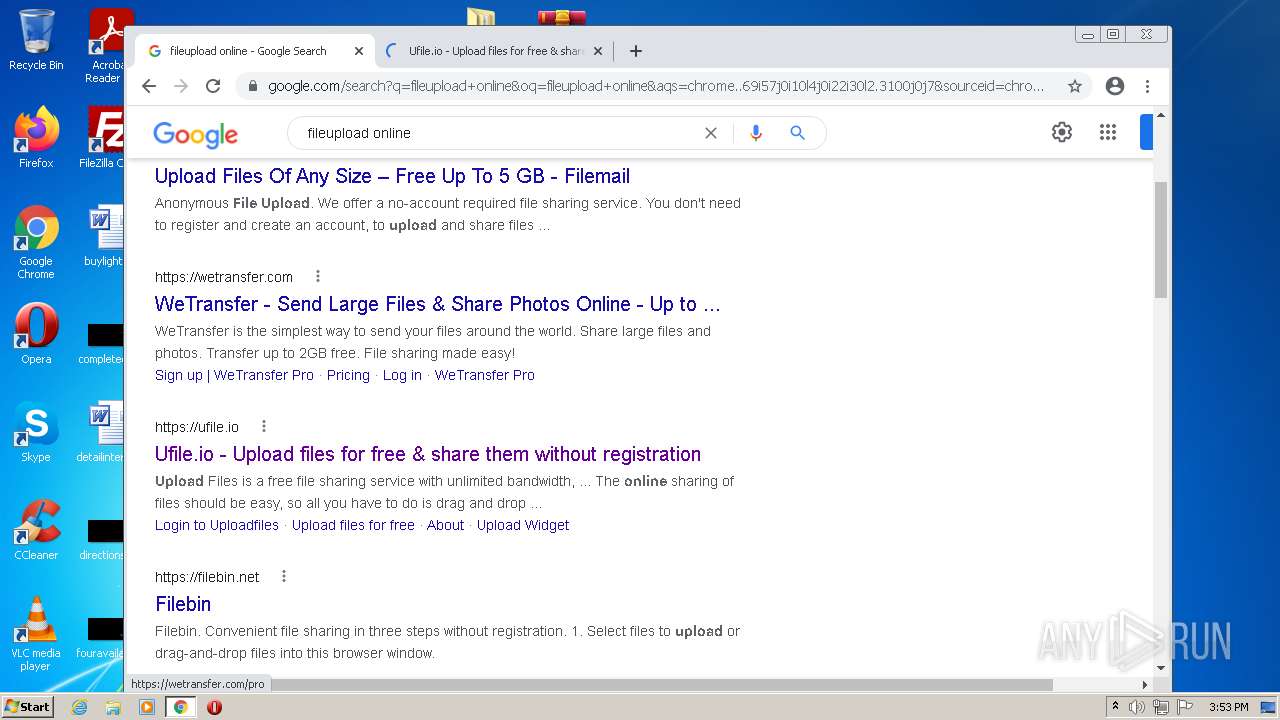Select the Chrome taskbar button

click(x=180, y=707)
